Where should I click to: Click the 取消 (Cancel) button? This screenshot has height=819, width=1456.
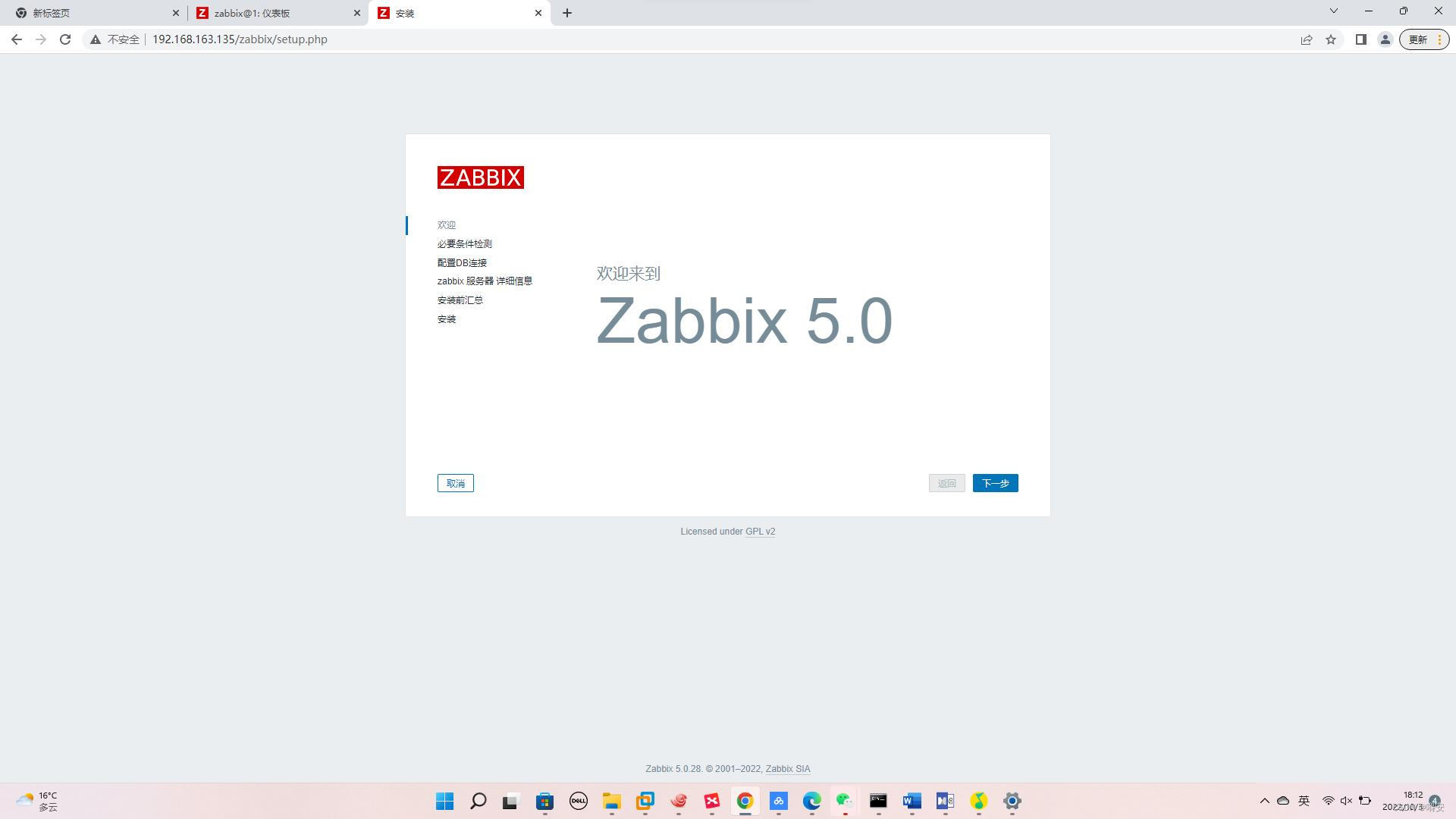pos(455,483)
